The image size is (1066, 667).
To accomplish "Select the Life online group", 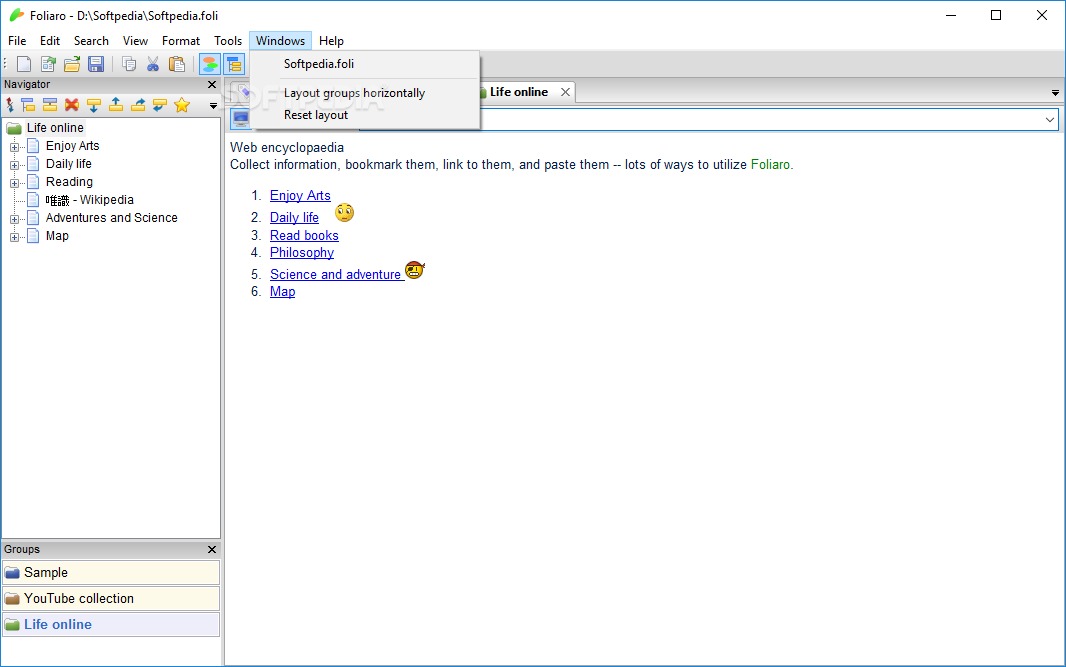I will click(x=111, y=624).
